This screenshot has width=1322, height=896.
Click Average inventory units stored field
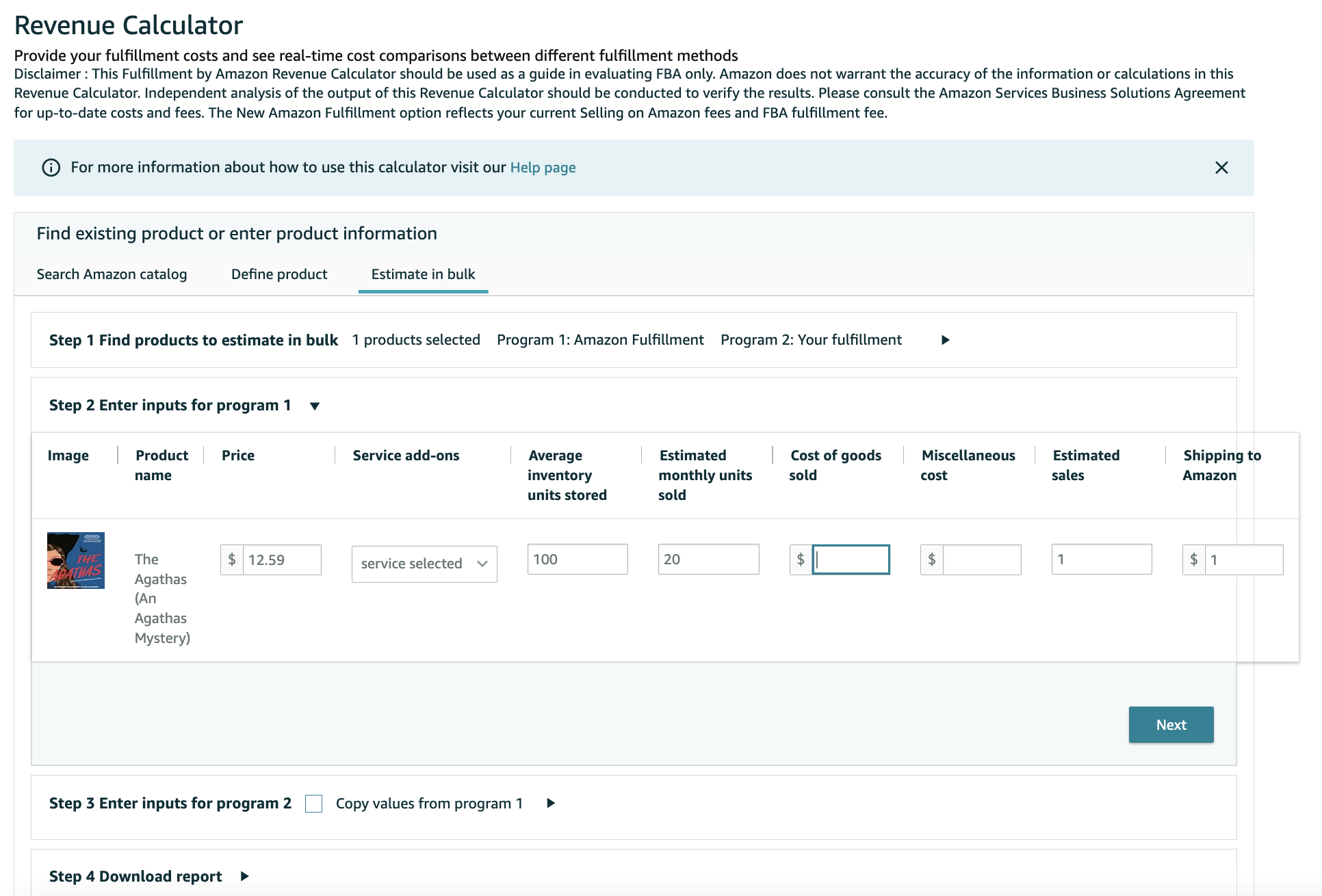coord(578,559)
